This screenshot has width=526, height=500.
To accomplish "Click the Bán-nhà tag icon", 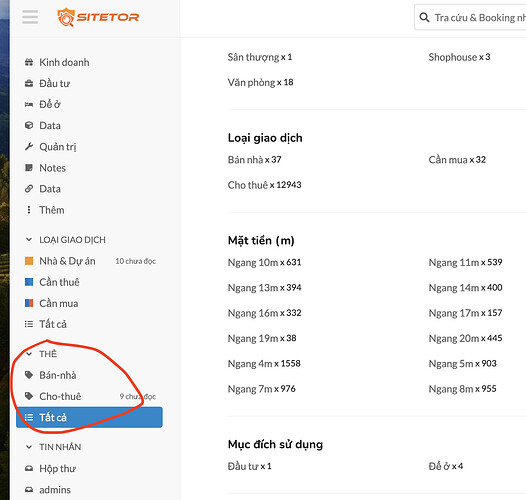I will coord(29,375).
